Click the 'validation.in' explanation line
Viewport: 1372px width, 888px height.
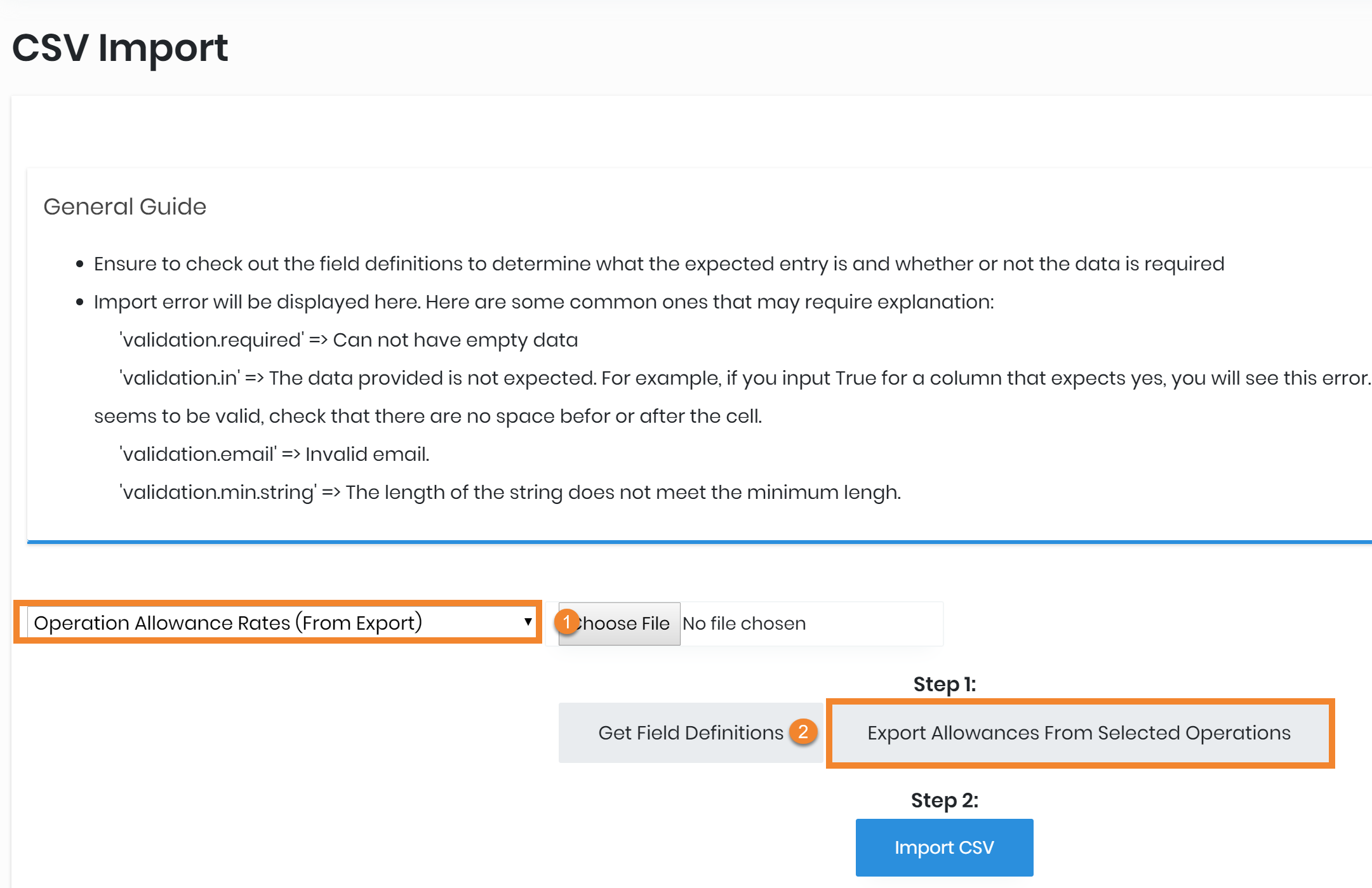coord(744,378)
